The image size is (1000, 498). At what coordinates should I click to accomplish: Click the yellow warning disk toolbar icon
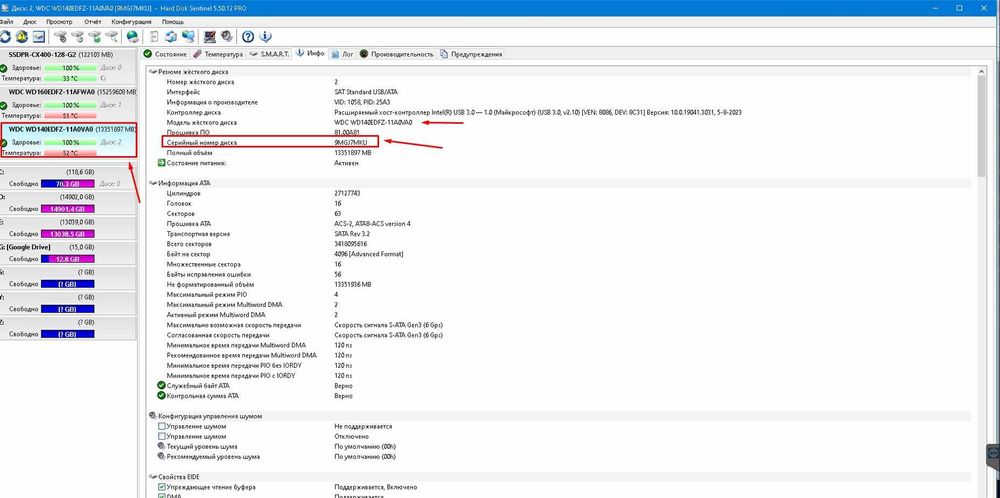(x=22, y=36)
